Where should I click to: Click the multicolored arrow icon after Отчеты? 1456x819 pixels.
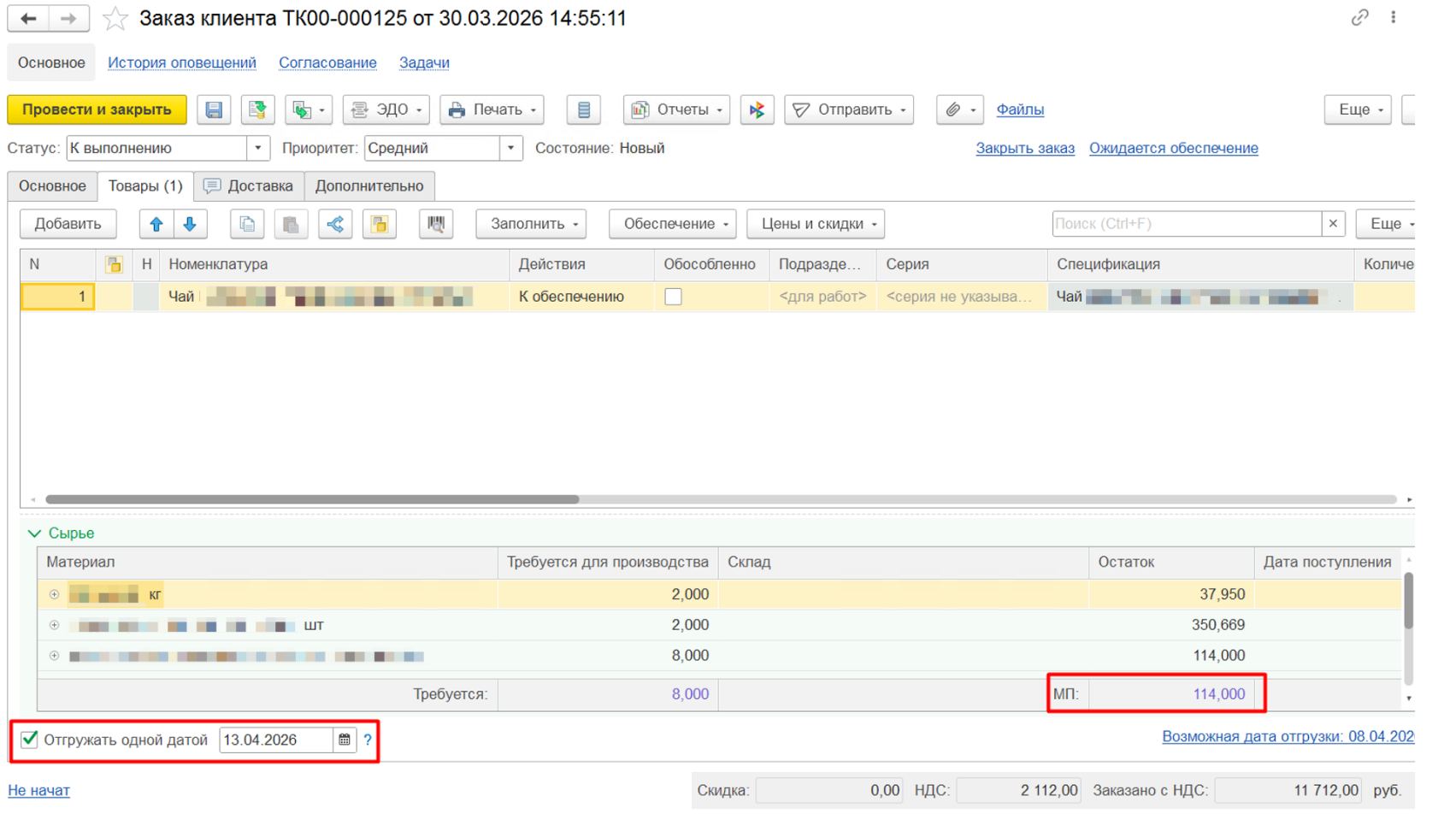(x=757, y=109)
